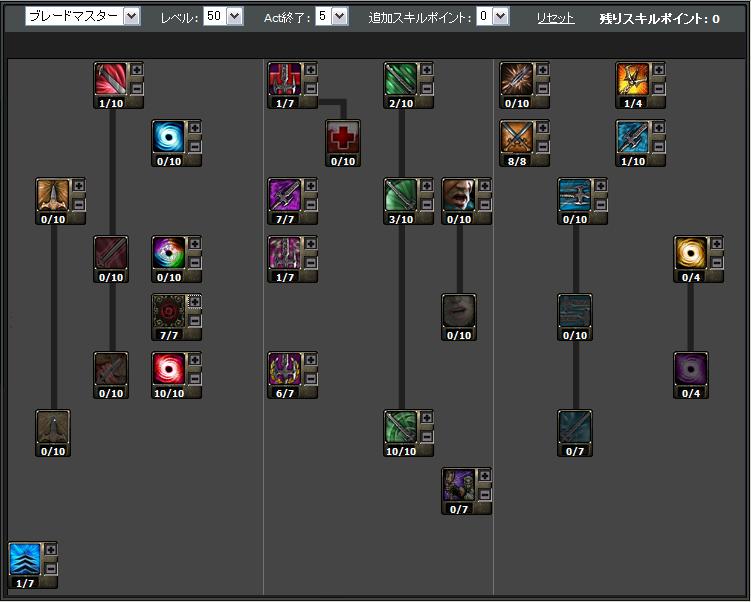Select the golden vortex skill showing 0/4

pyautogui.click(x=690, y=253)
